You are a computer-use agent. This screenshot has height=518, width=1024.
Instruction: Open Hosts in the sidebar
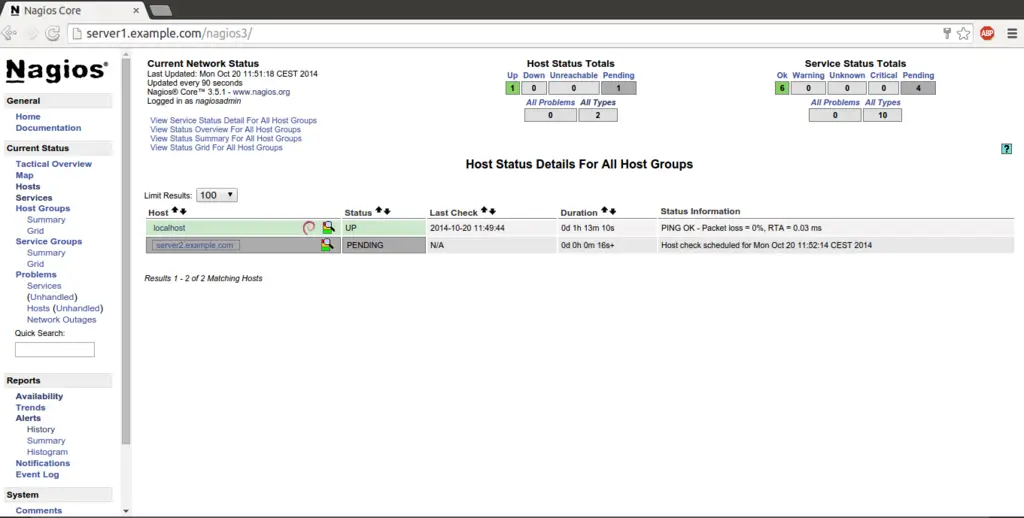coord(28,186)
